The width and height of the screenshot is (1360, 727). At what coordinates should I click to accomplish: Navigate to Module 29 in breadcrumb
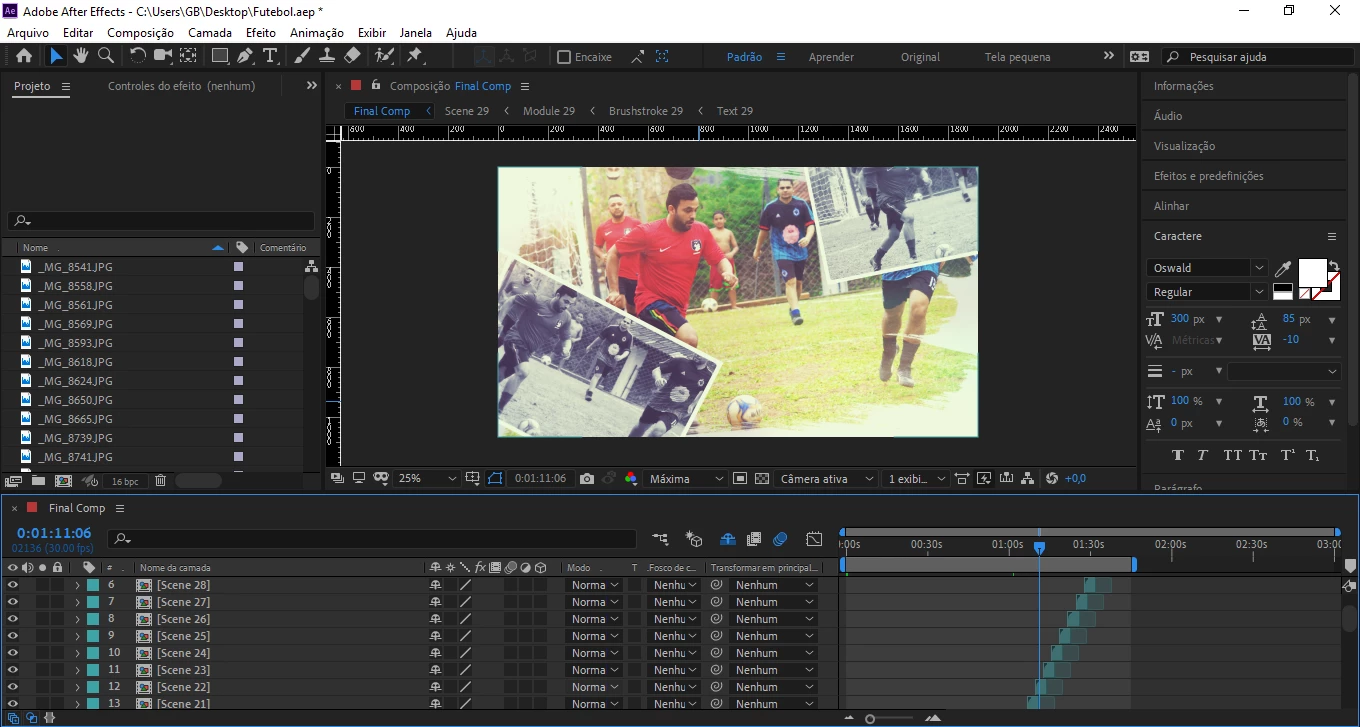click(x=549, y=111)
